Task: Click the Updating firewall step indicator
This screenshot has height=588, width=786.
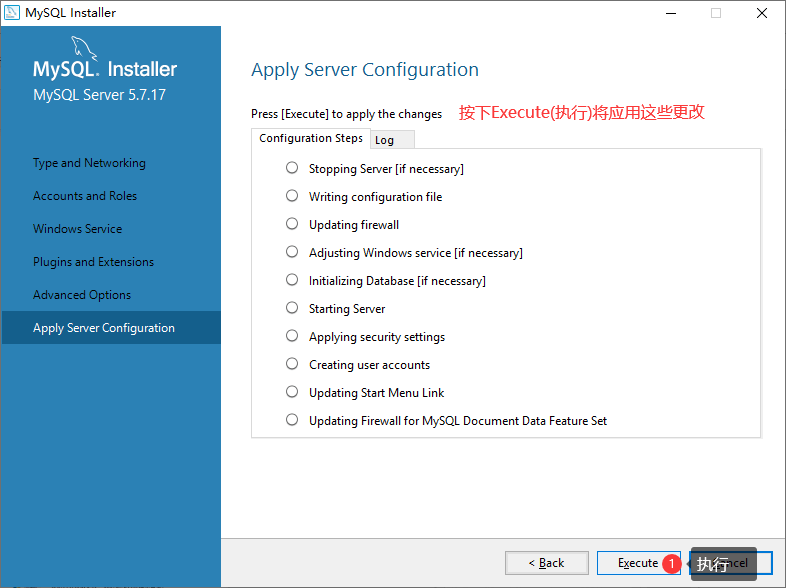Action: 292,224
